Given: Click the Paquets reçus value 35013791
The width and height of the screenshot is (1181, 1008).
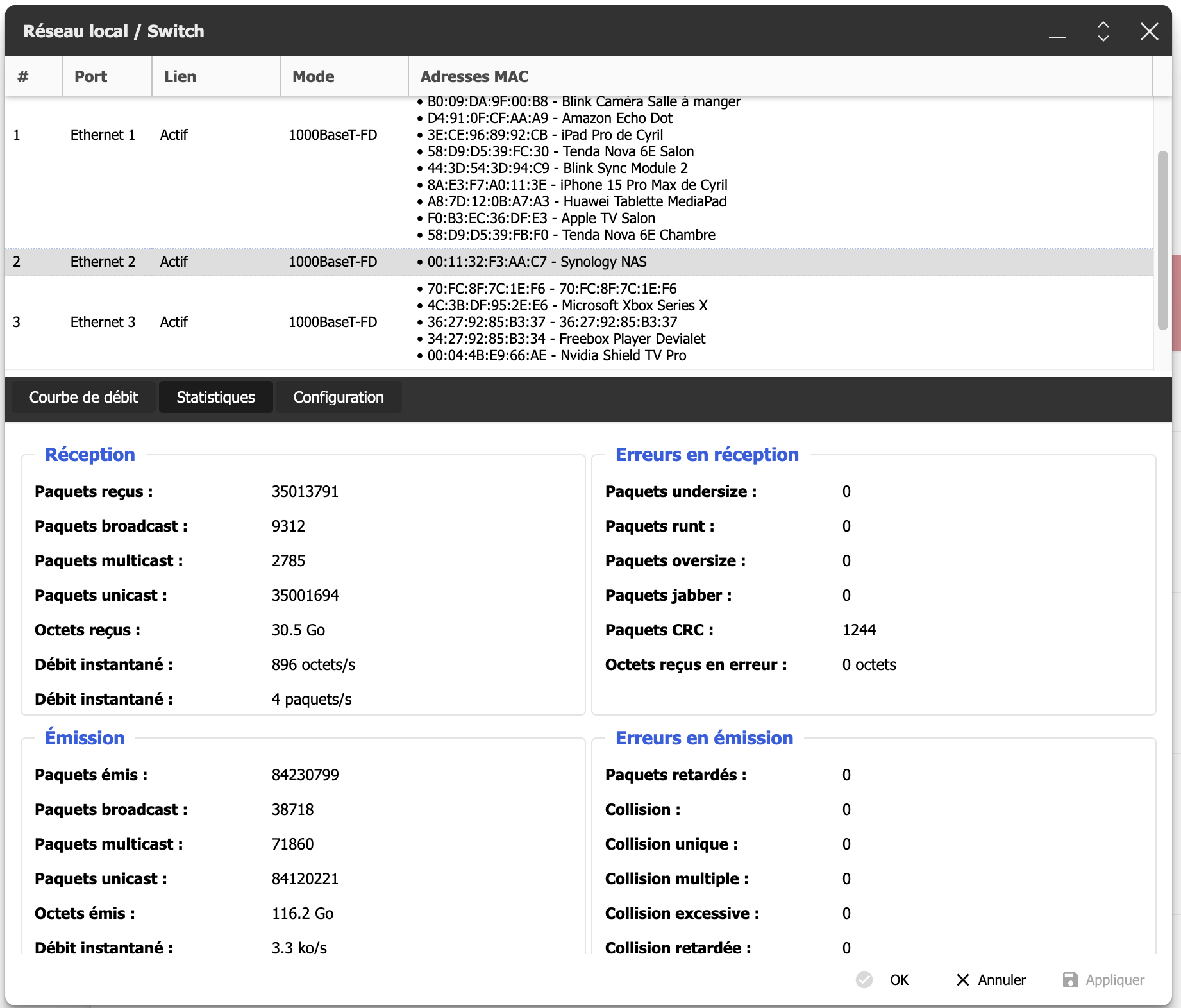Looking at the screenshot, I should [305, 491].
